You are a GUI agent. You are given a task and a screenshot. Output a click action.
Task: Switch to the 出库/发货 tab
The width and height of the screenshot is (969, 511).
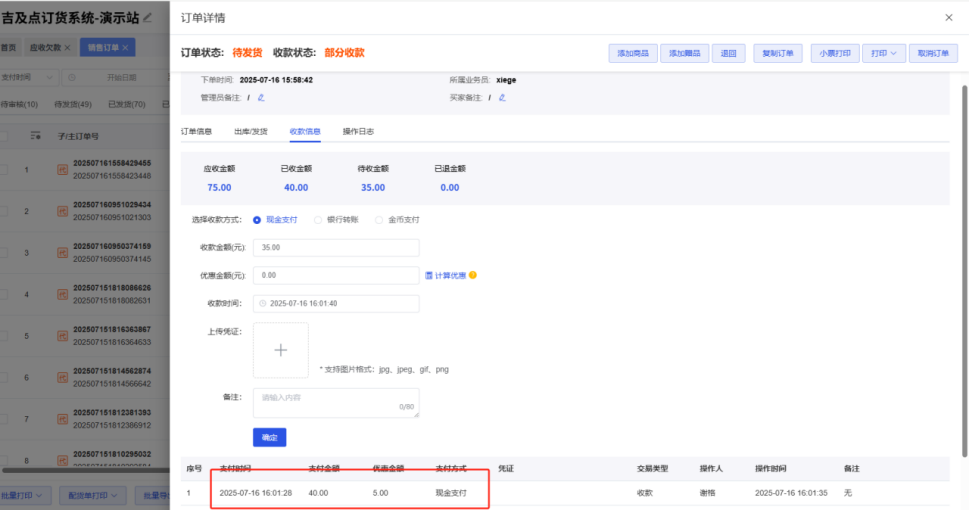(x=251, y=132)
